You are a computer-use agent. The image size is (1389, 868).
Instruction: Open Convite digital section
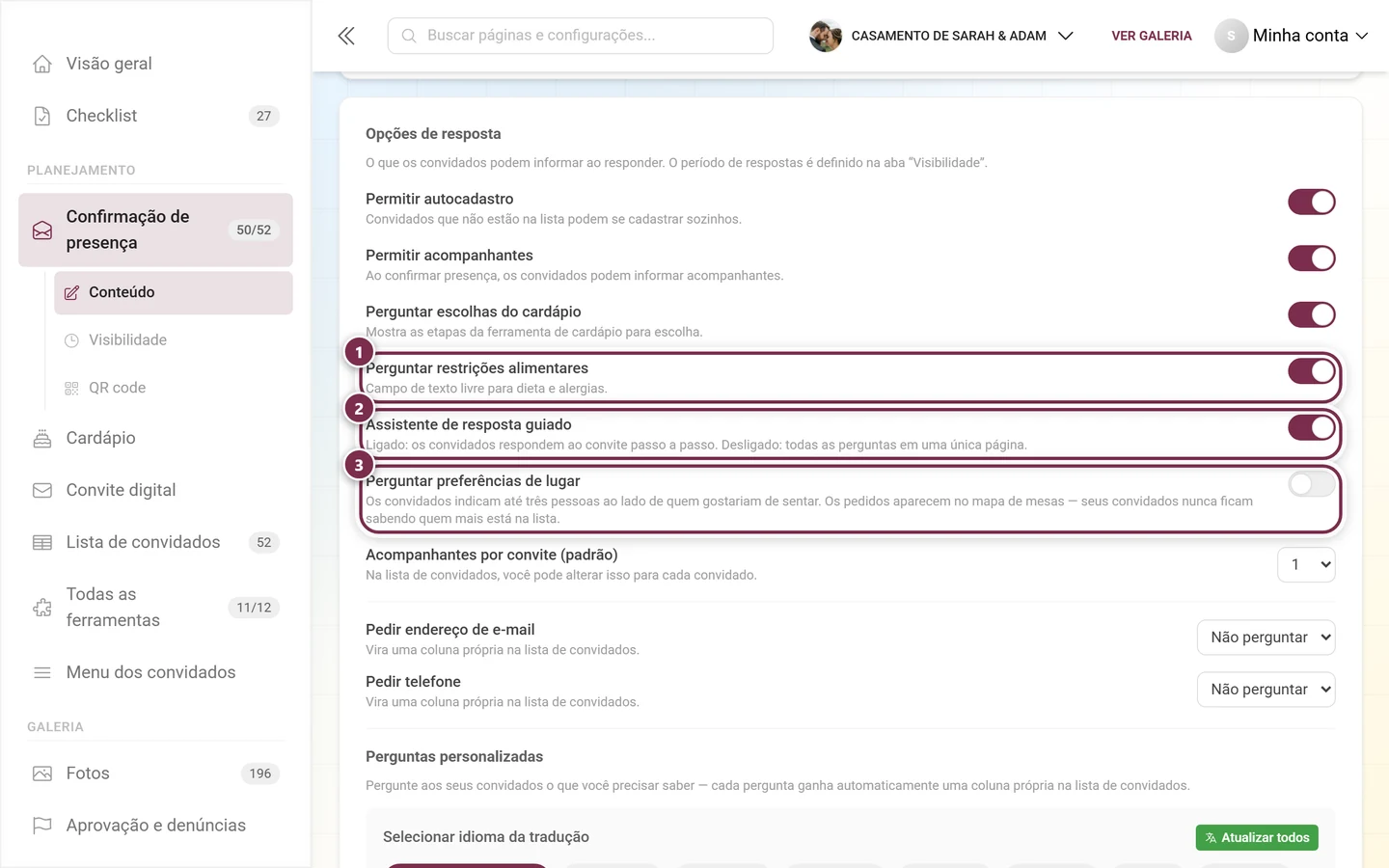point(155,490)
